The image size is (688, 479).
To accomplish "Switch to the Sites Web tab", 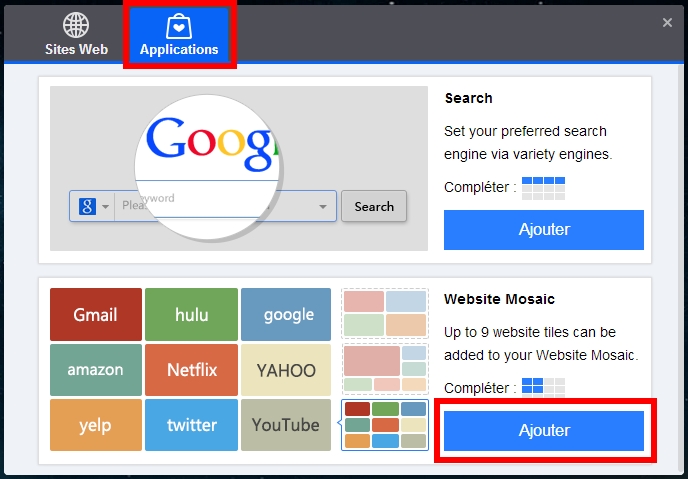I will tap(76, 34).
